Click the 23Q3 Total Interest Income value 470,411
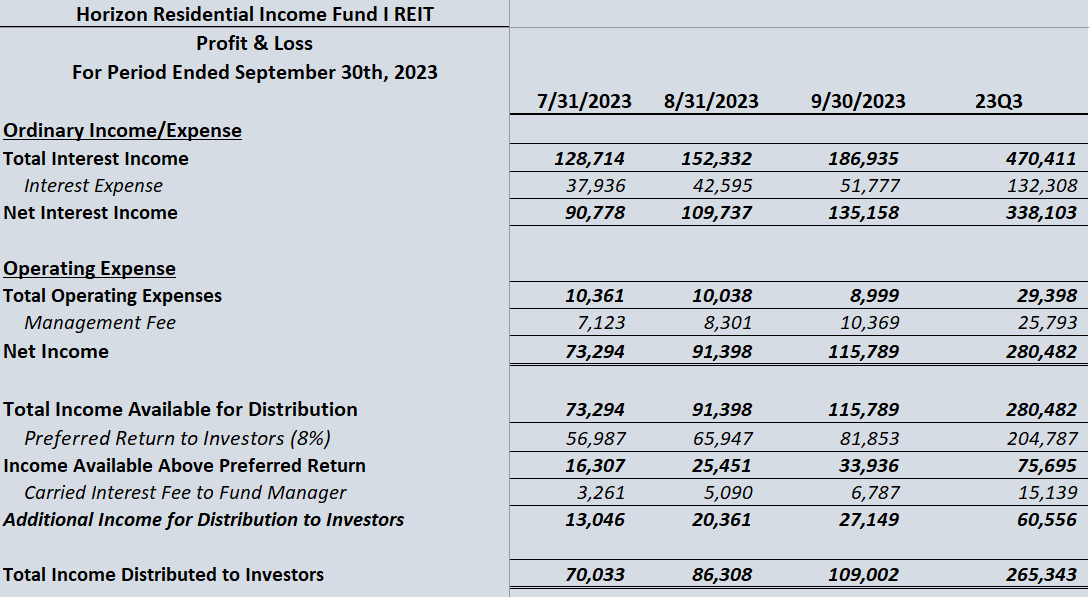The image size is (1089, 597). tap(1041, 159)
